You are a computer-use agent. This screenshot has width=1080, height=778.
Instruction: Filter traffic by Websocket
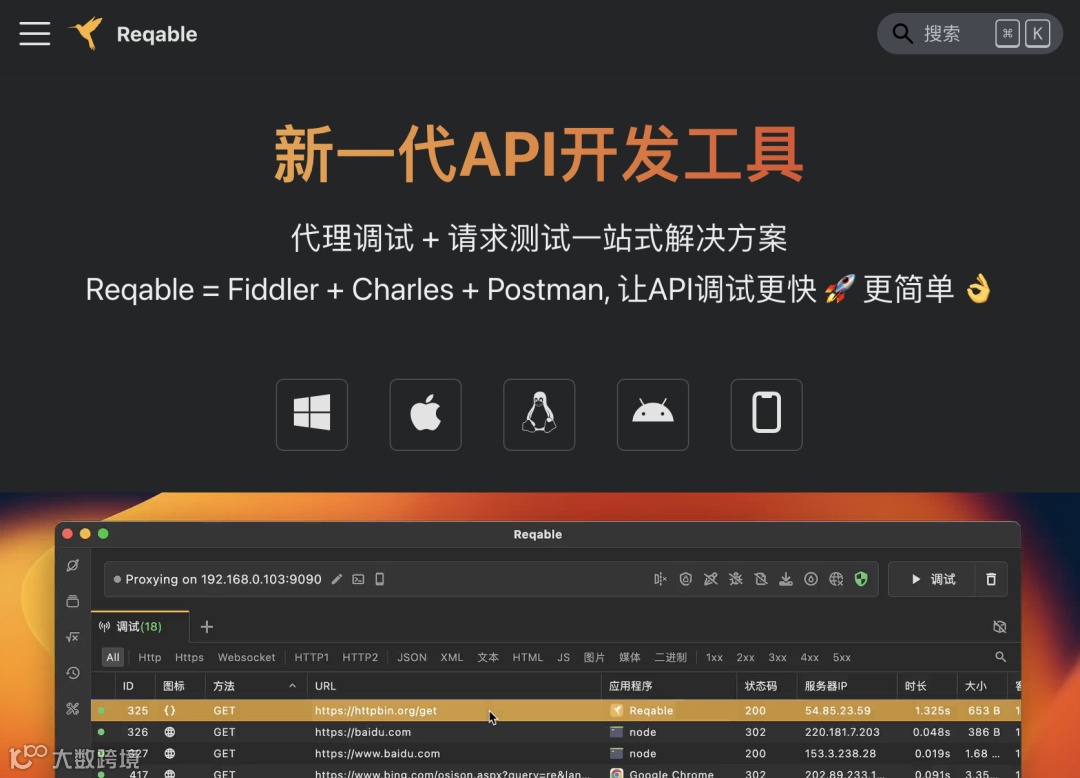247,658
